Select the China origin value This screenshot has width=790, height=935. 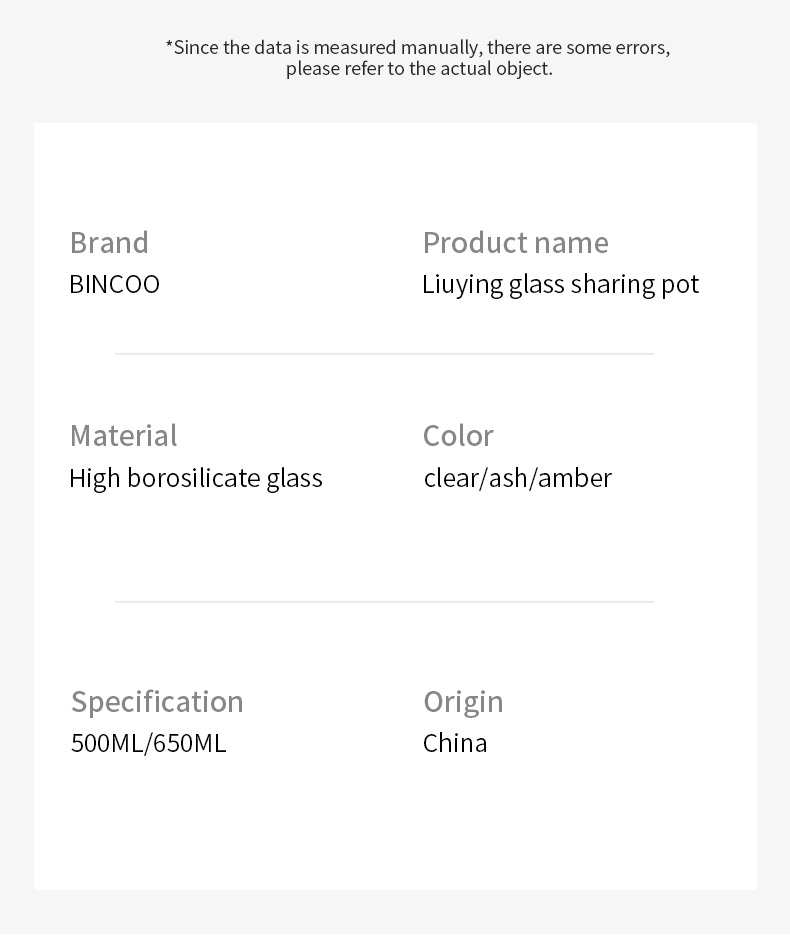(x=455, y=744)
